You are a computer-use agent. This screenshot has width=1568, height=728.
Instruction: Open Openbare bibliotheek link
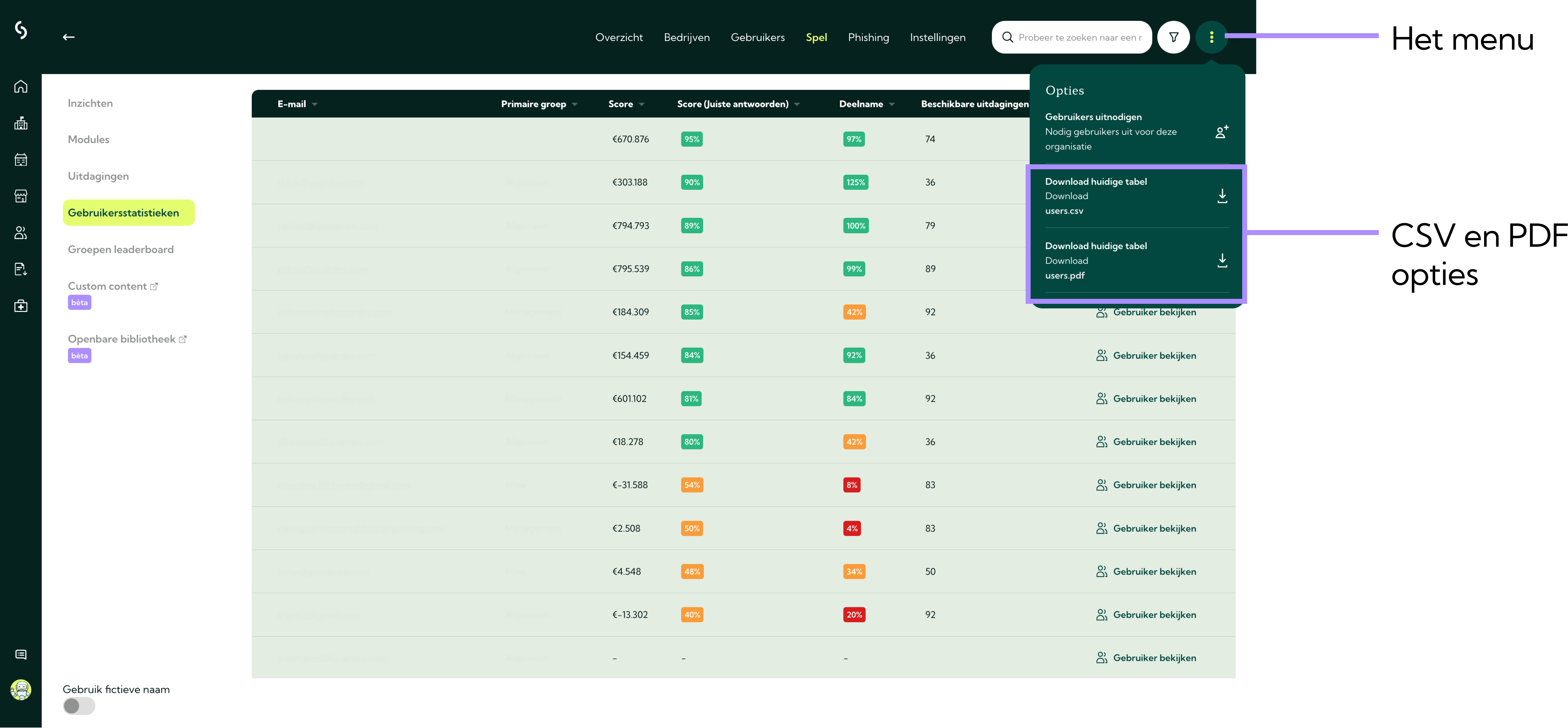point(121,339)
